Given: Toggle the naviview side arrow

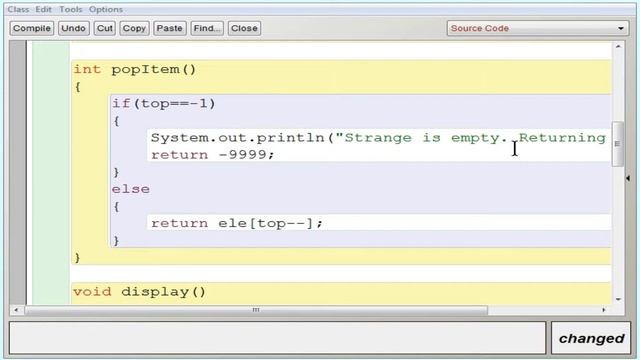Looking at the screenshot, I should 628,178.
